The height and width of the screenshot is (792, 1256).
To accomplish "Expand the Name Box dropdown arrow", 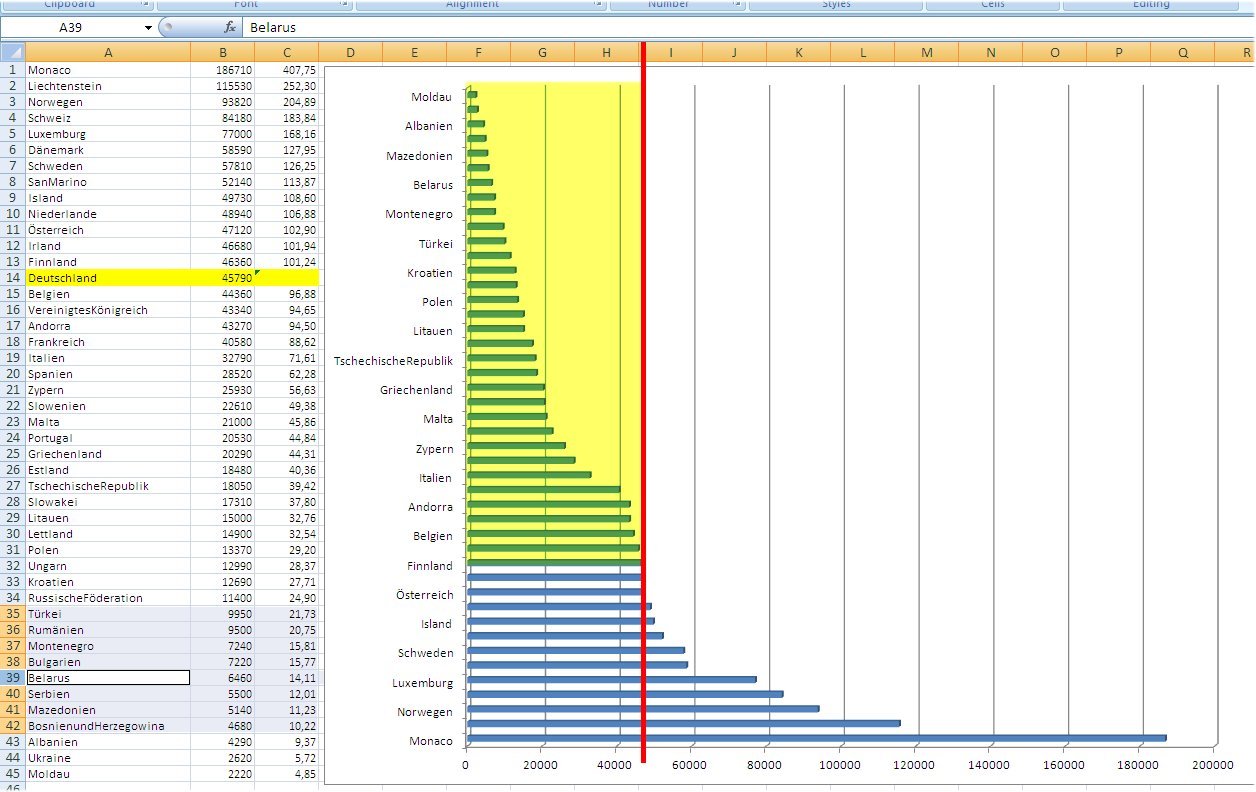I will coord(149,28).
